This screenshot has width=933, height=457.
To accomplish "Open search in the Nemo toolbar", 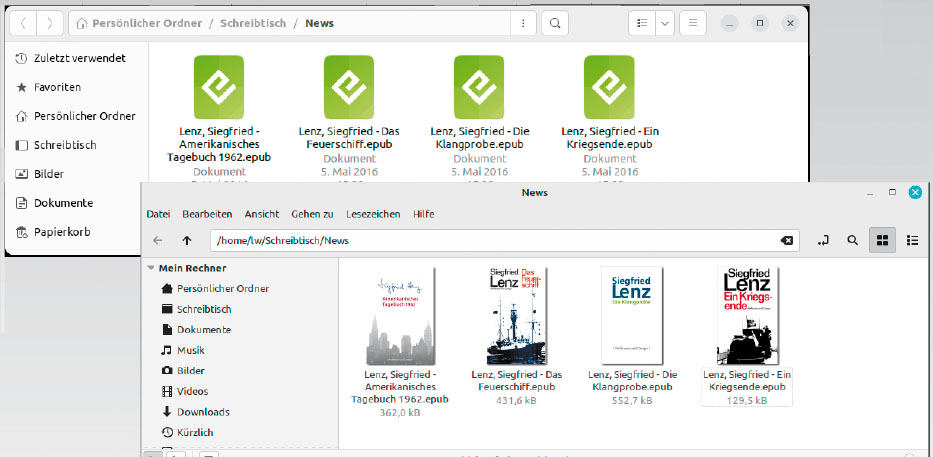I will tap(853, 240).
